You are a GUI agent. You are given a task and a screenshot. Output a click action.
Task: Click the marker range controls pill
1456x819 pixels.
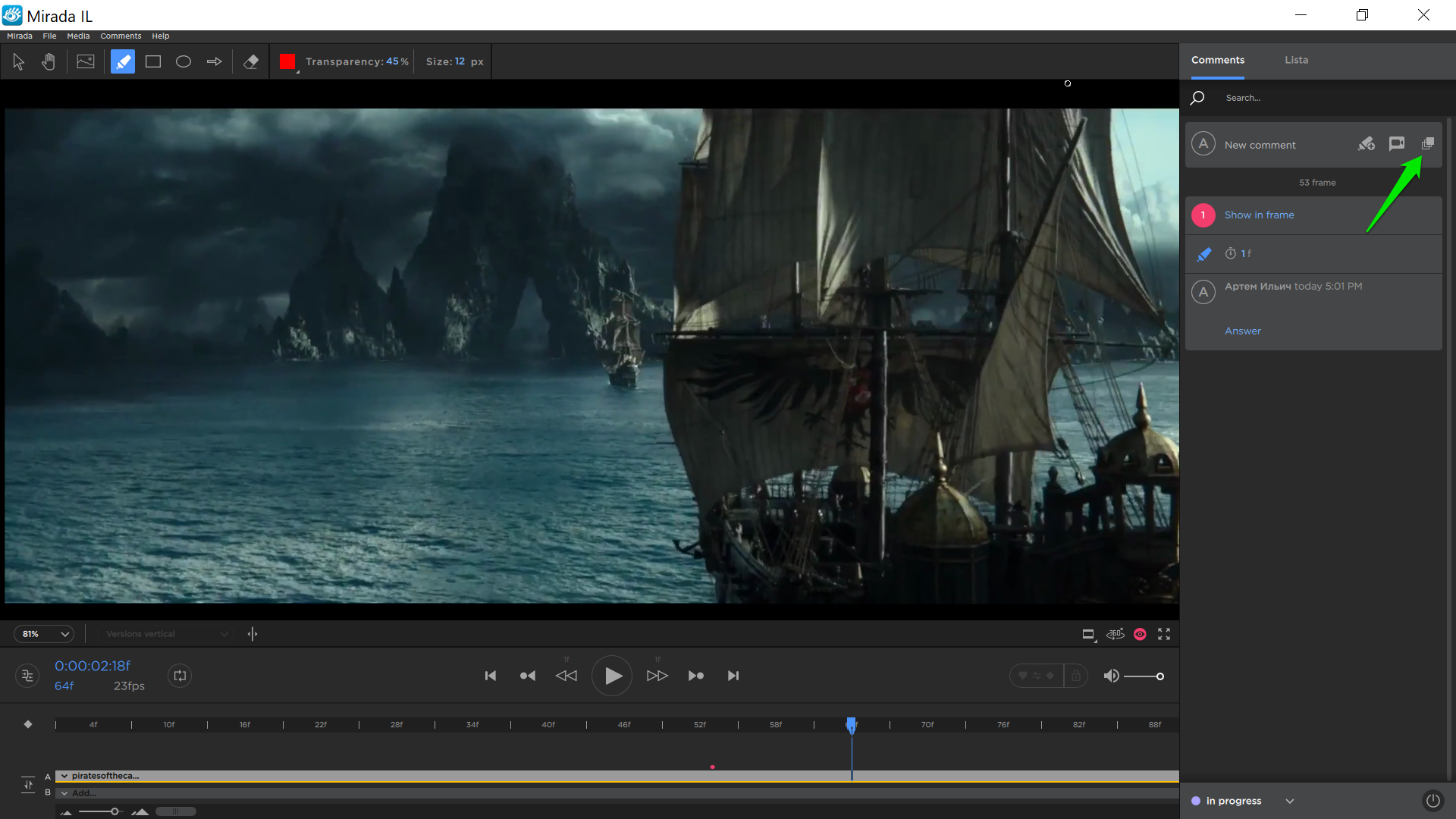[1037, 676]
